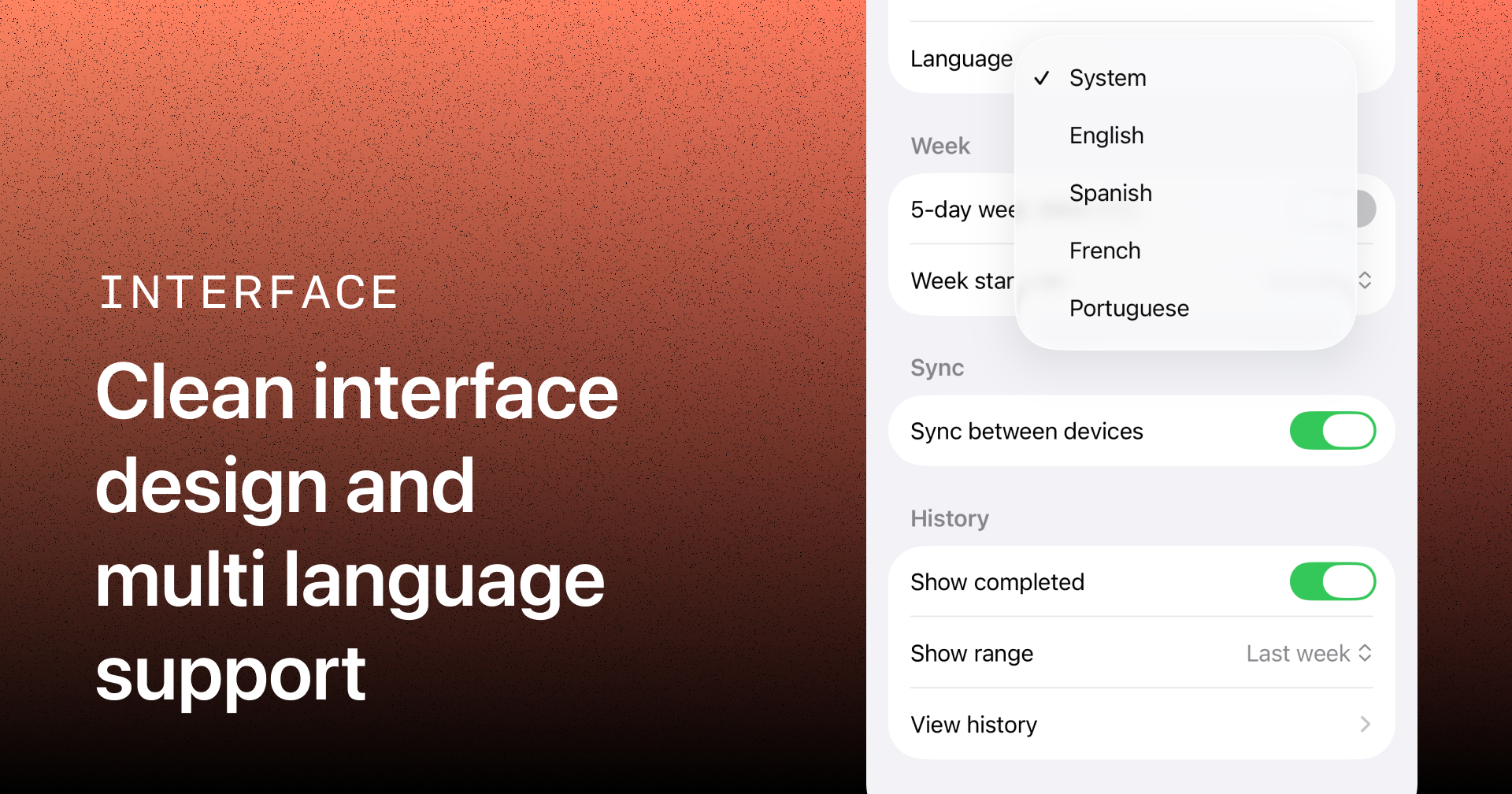Open View history
1512x794 pixels.
(974, 724)
